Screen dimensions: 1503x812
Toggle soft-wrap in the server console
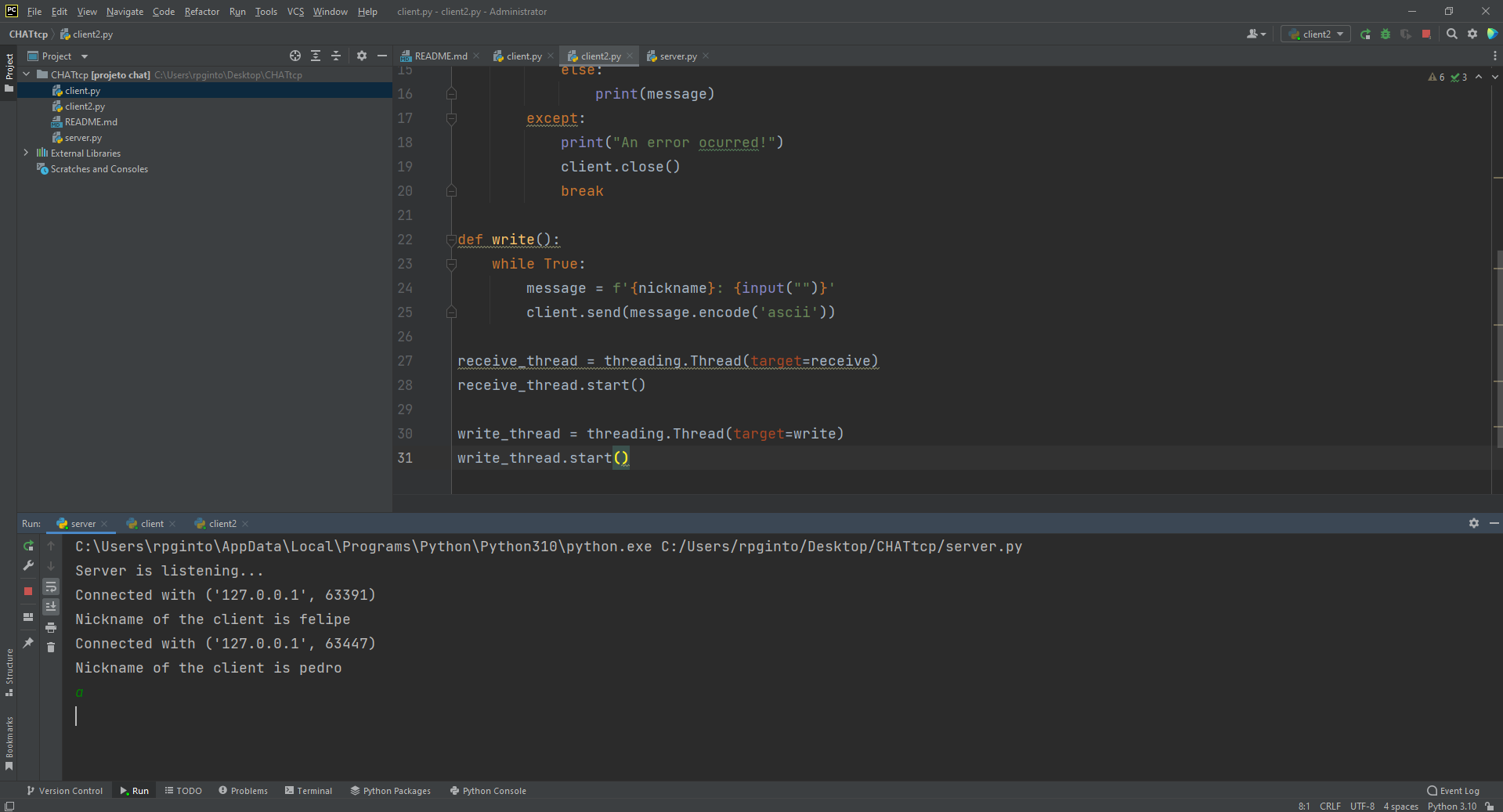click(x=52, y=586)
